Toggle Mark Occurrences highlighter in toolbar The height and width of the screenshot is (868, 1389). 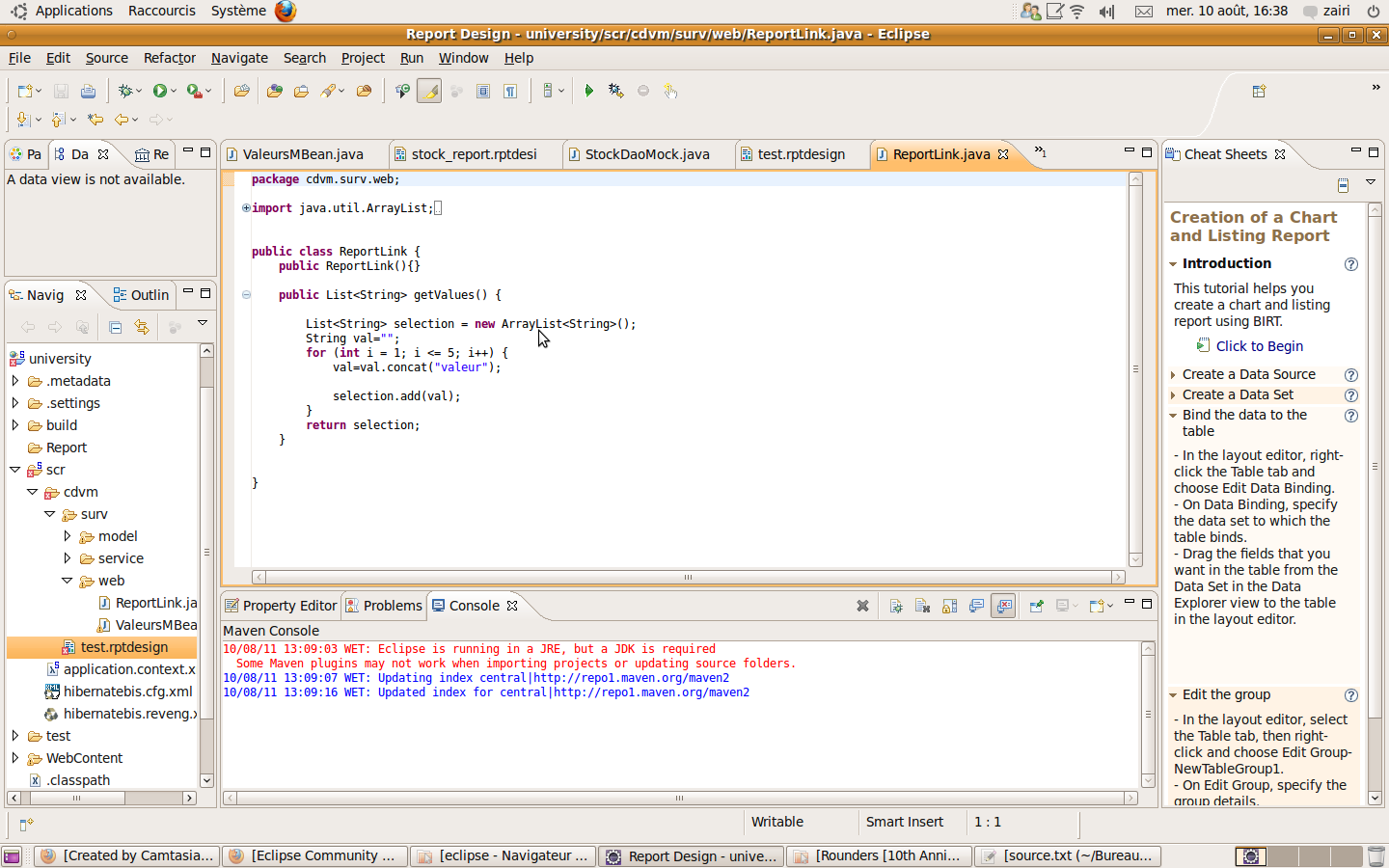point(430,91)
